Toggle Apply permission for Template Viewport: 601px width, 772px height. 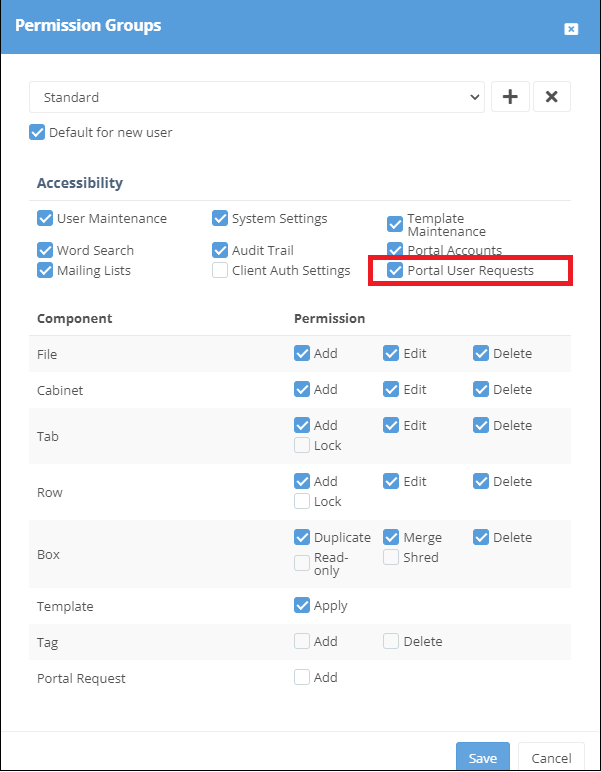tap(302, 605)
